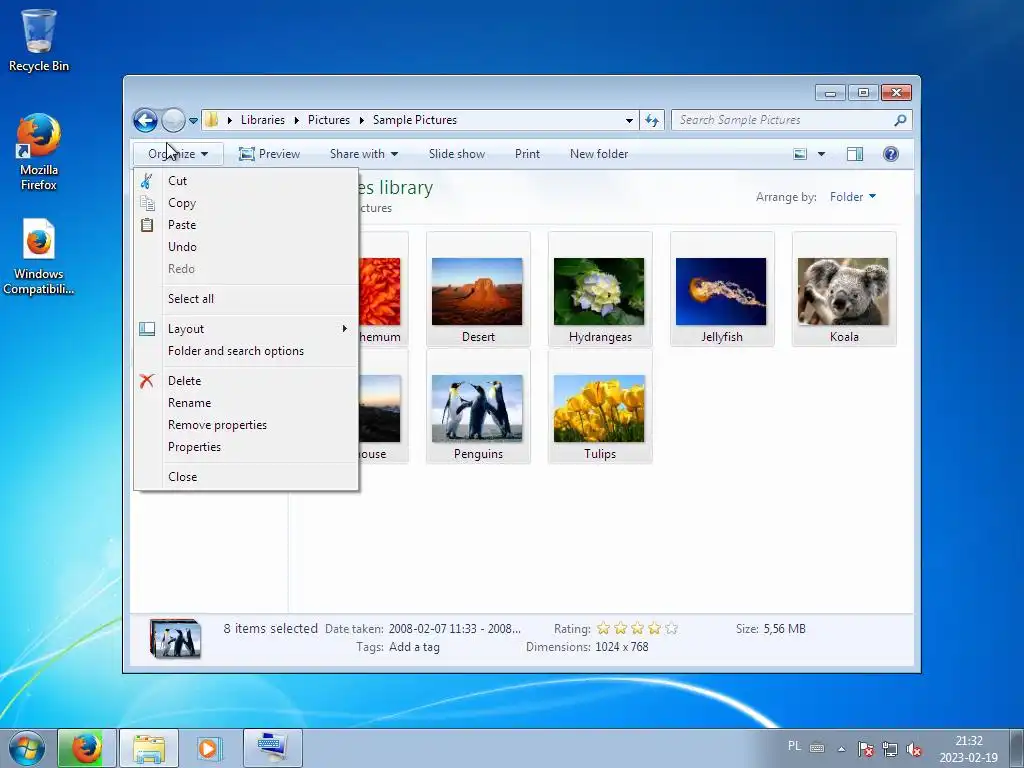
Task: Show hidden tray icons arrow
Action: (x=842, y=749)
